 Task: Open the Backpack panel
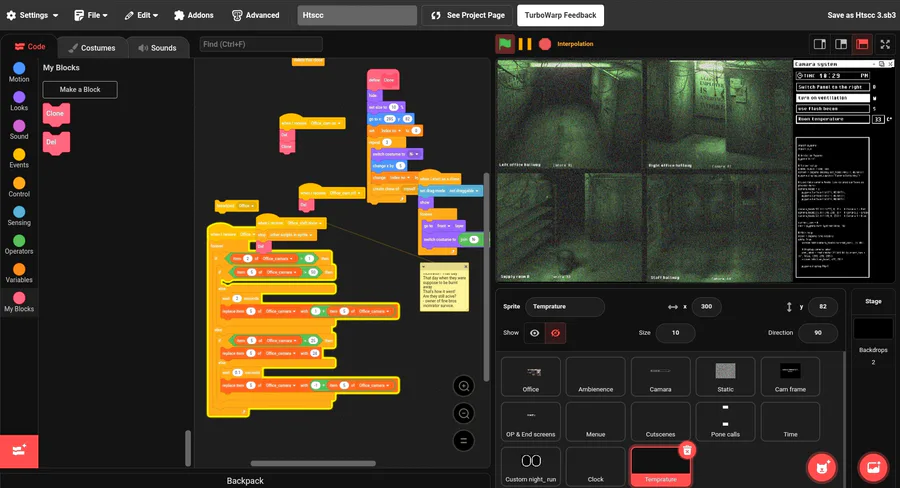tap(245, 481)
